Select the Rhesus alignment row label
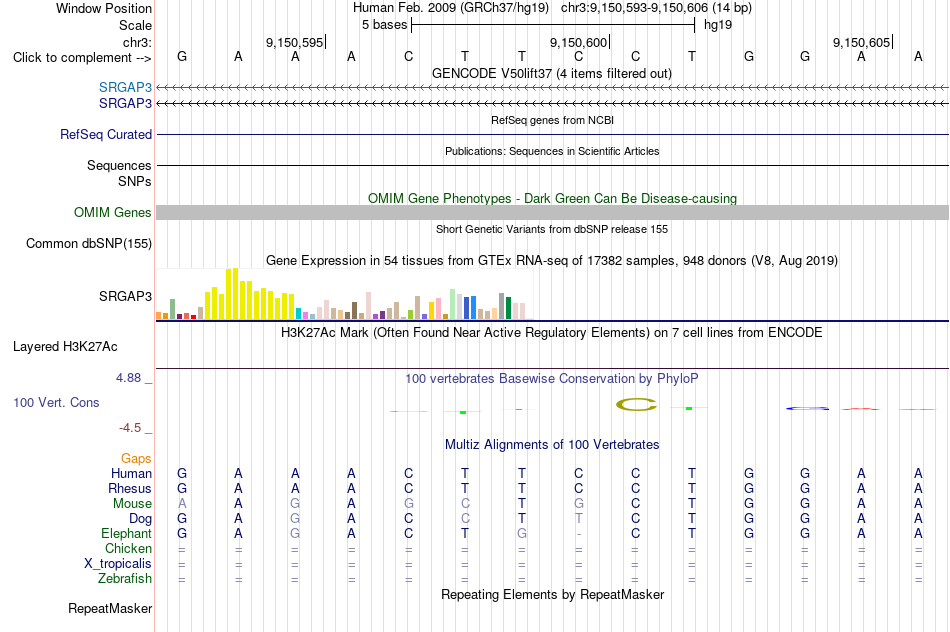Screen dimensions: 950x632 pos(130,488)
